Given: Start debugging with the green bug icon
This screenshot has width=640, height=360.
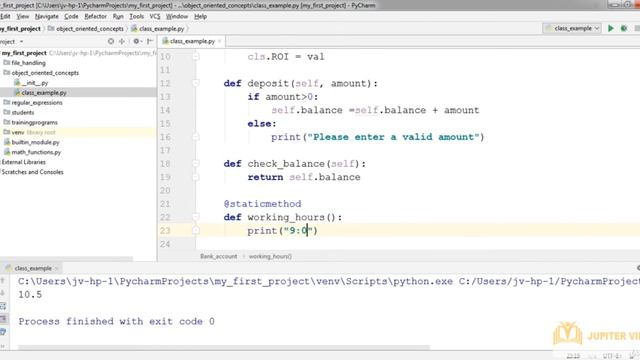Looking at the screenshot, I should (624, 28).
